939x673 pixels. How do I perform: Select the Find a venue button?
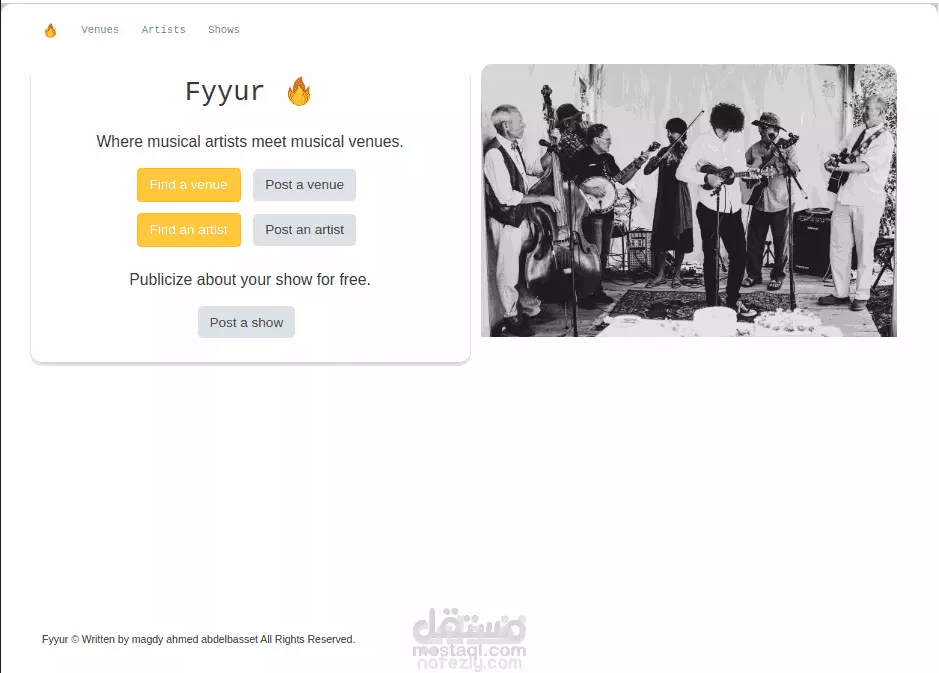click(x=189, y=185)
